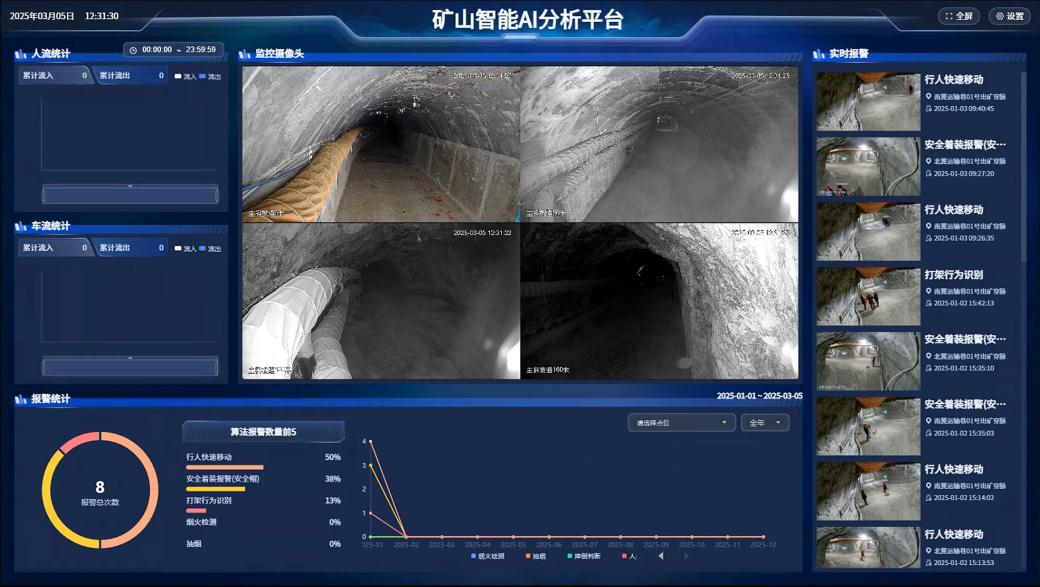The width and height of the screenshot is (1040, 587).
Task: Open the 打架行为识别 alarm thumbnail
Action: click(867, 297)
